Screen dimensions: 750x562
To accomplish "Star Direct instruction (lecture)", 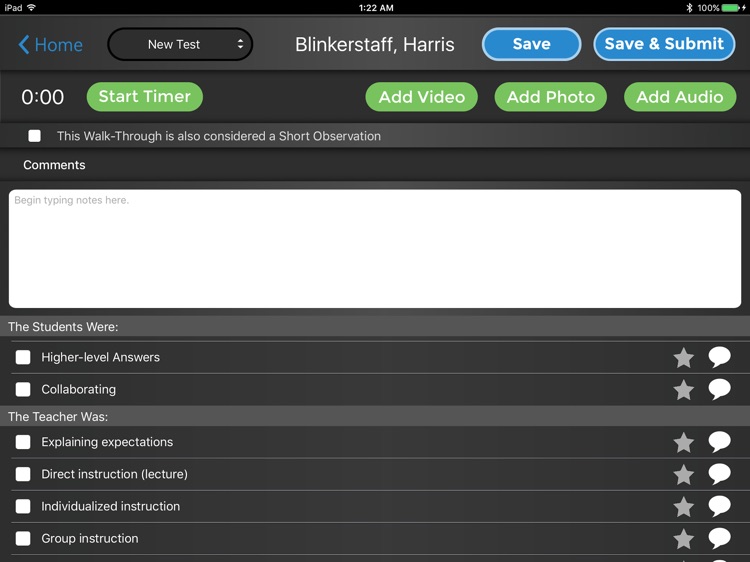I will 684,474.
